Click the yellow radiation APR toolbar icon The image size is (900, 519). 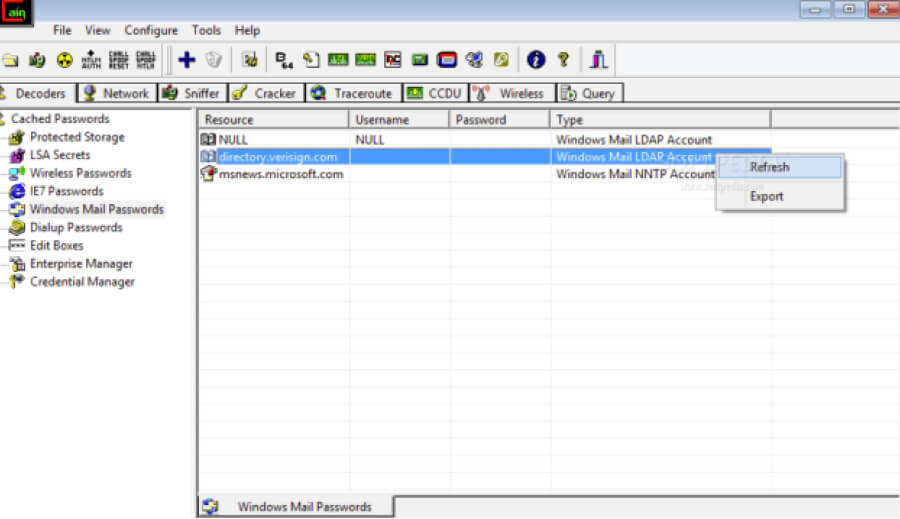coord(64,60)
